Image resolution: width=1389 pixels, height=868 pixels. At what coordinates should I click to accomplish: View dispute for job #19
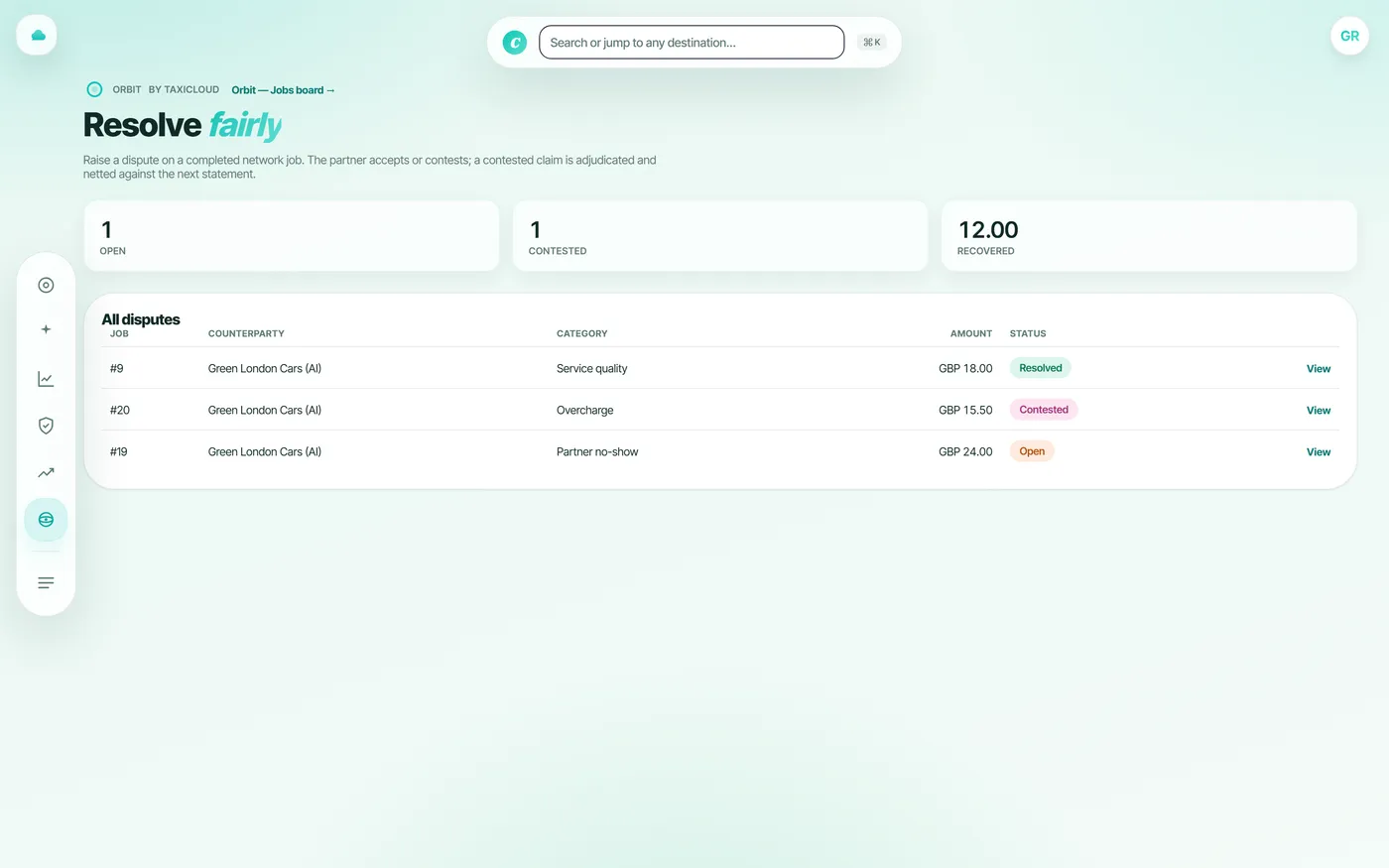click(1318, 452)
